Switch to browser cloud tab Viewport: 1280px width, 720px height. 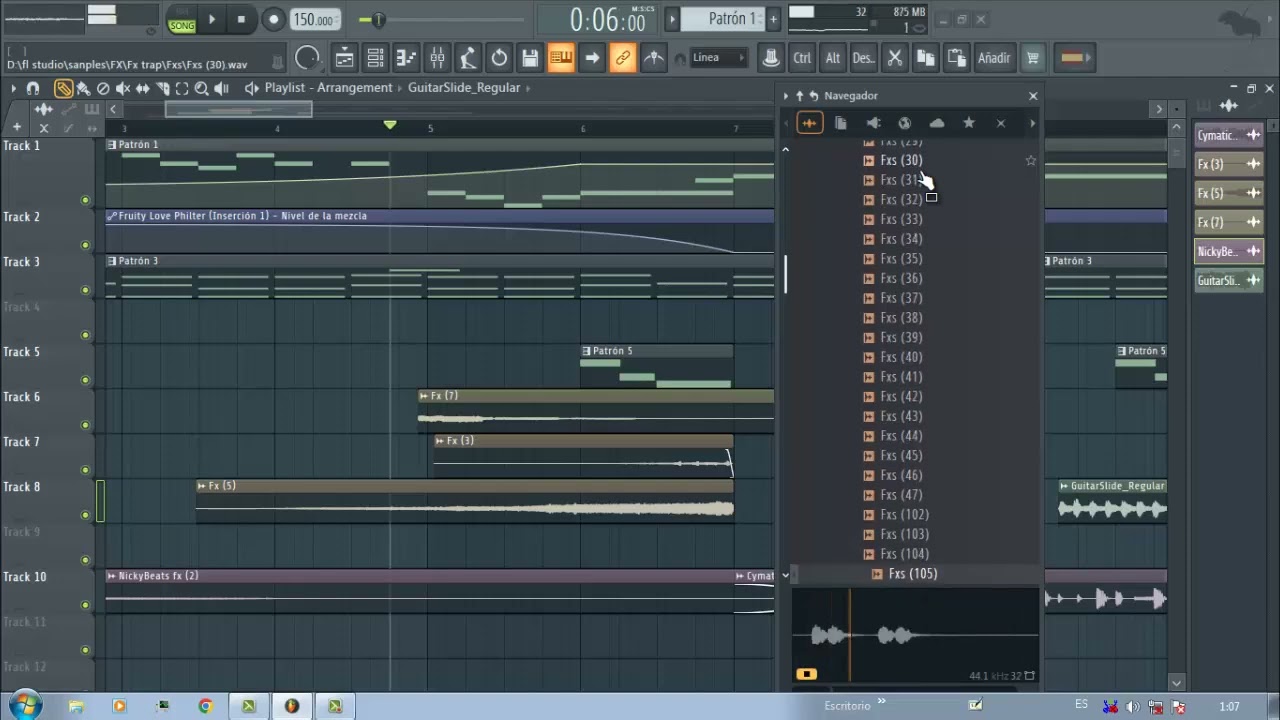[x=937, y=123]
